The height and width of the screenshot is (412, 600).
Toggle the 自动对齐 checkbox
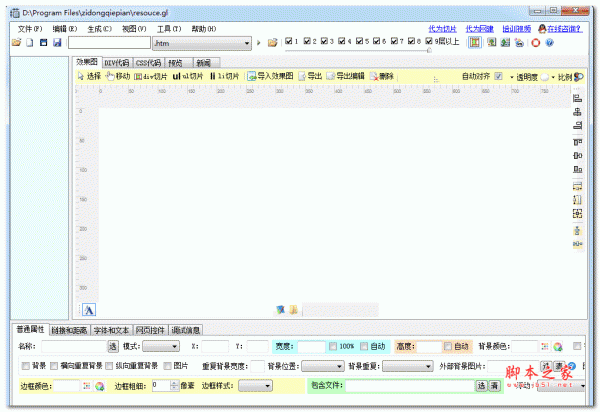pos(498,76)
